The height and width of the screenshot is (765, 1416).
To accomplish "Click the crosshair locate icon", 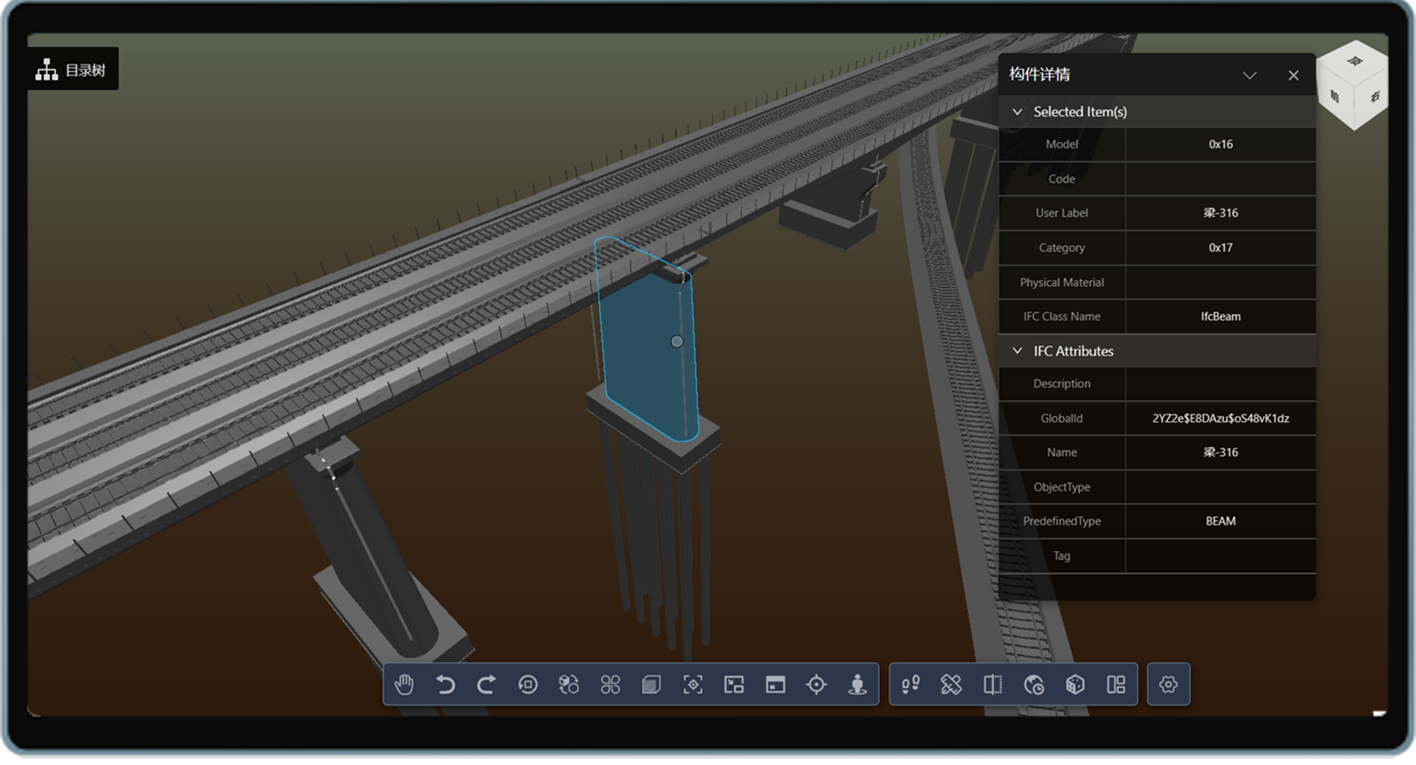I will (x=816, y=685).
